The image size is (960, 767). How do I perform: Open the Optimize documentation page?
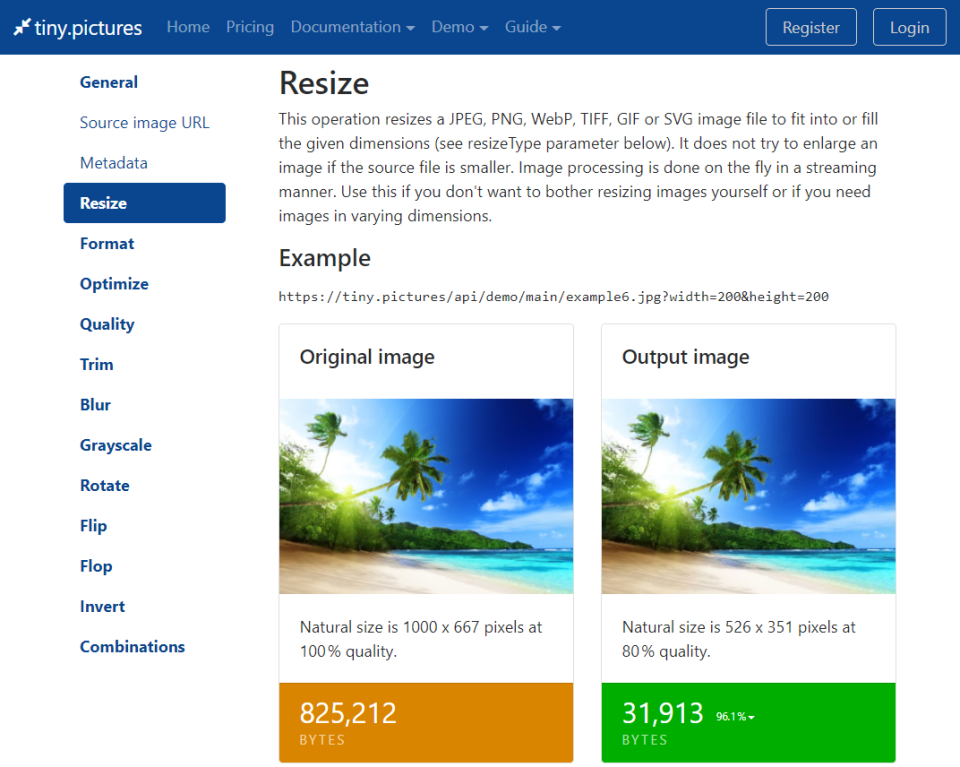[x=114, y=283]
